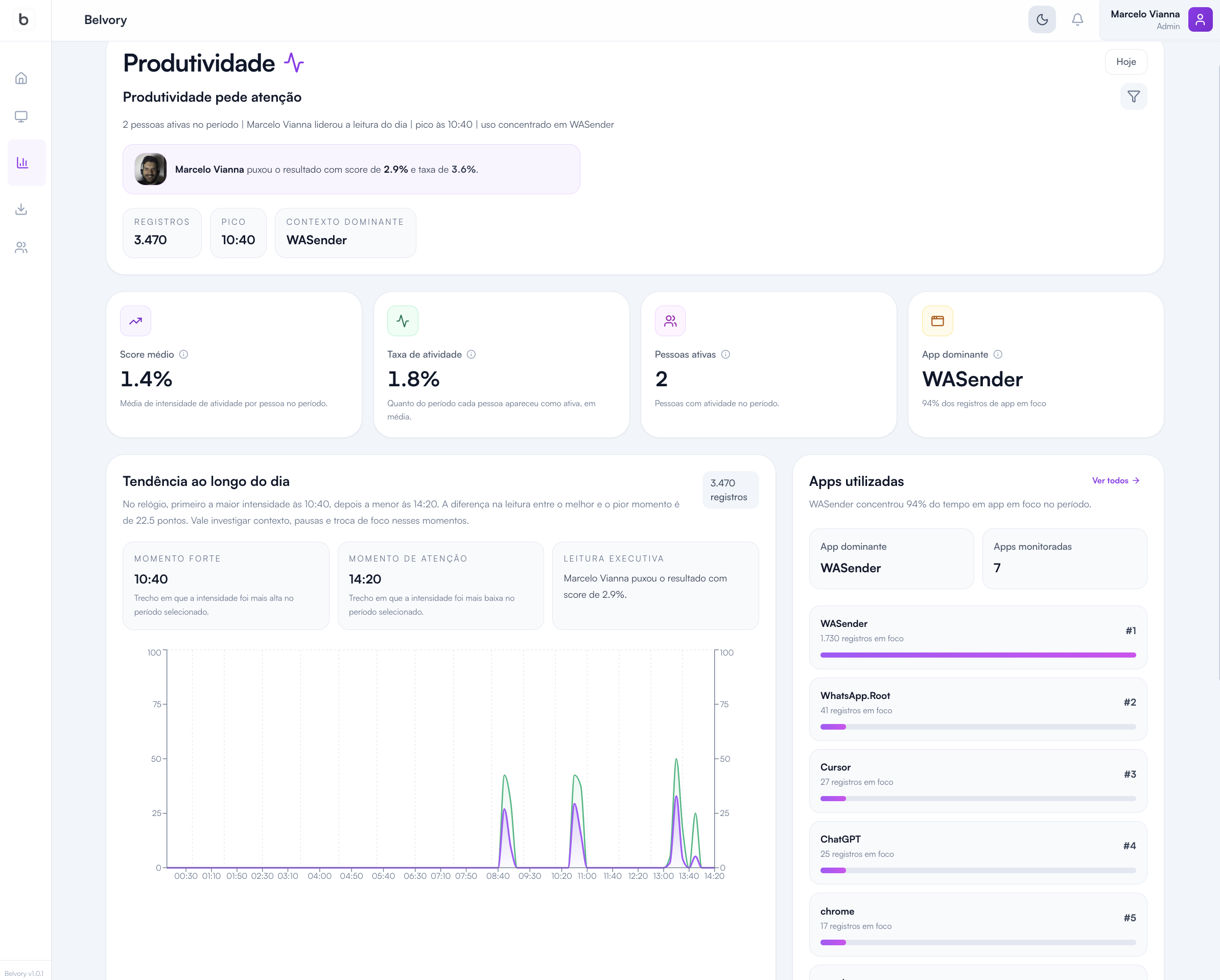The width and height of the screenshot is (1220, 980).
Task: Open the filter funnel button
Action: pos(1134,97)
